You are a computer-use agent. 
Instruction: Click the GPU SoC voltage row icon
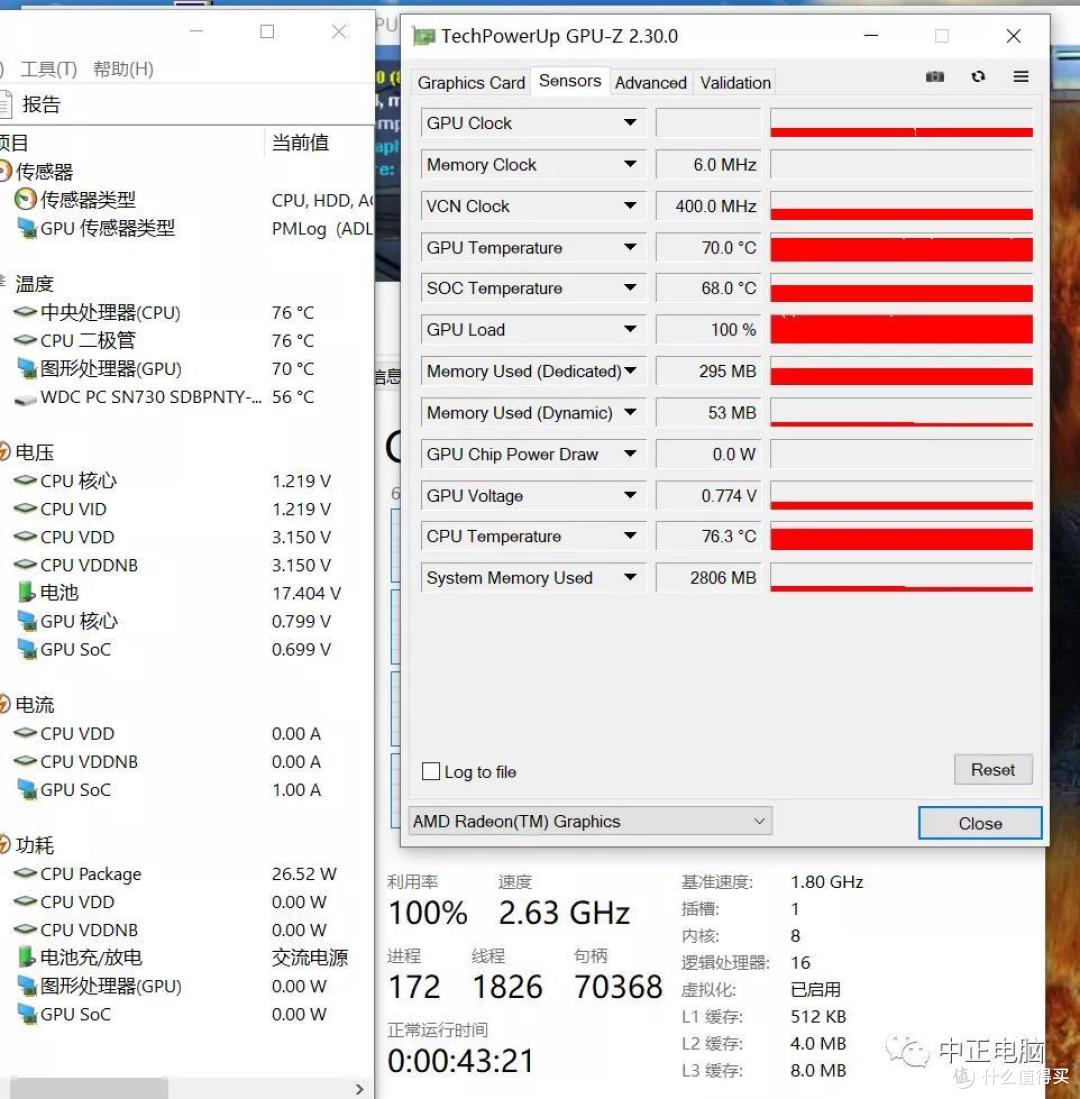(27, 649)
